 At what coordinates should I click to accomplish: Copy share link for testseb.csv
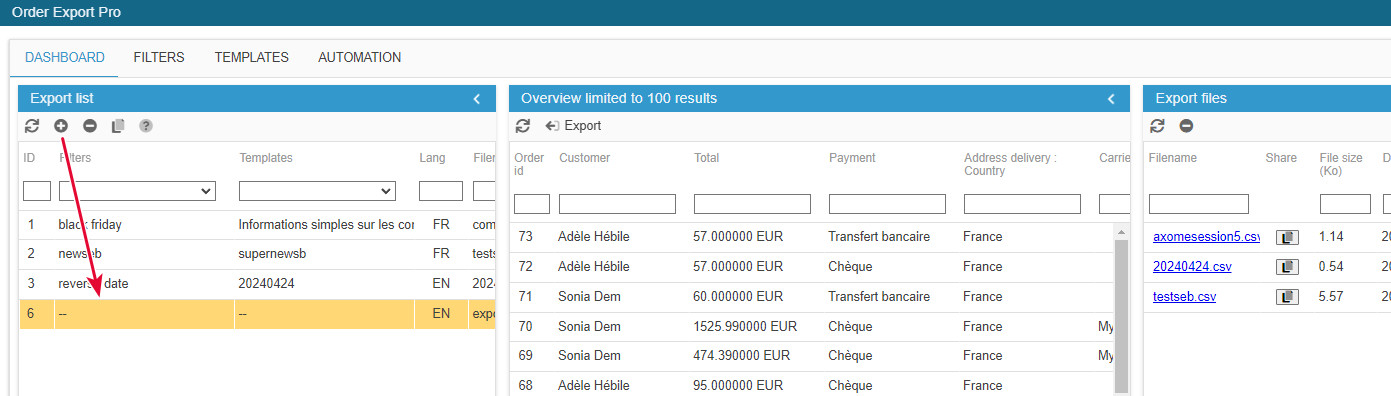point(1287,297)
